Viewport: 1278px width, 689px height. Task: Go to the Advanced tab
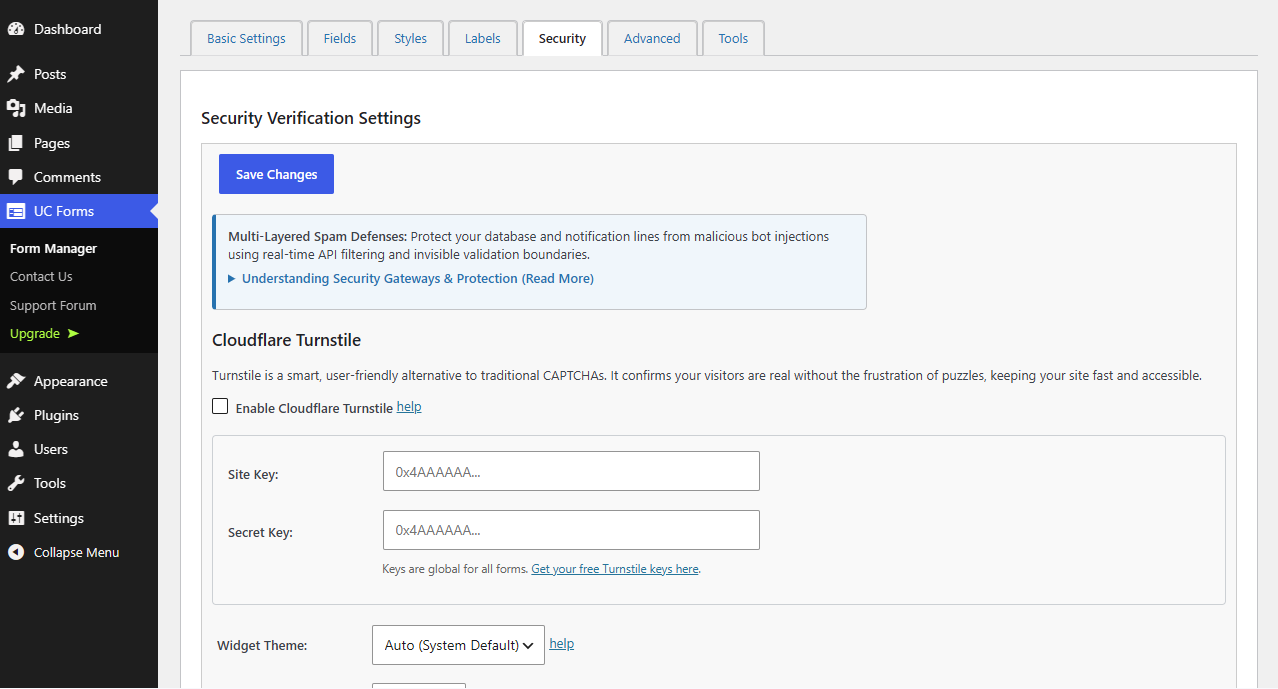(x=652, y=38)
